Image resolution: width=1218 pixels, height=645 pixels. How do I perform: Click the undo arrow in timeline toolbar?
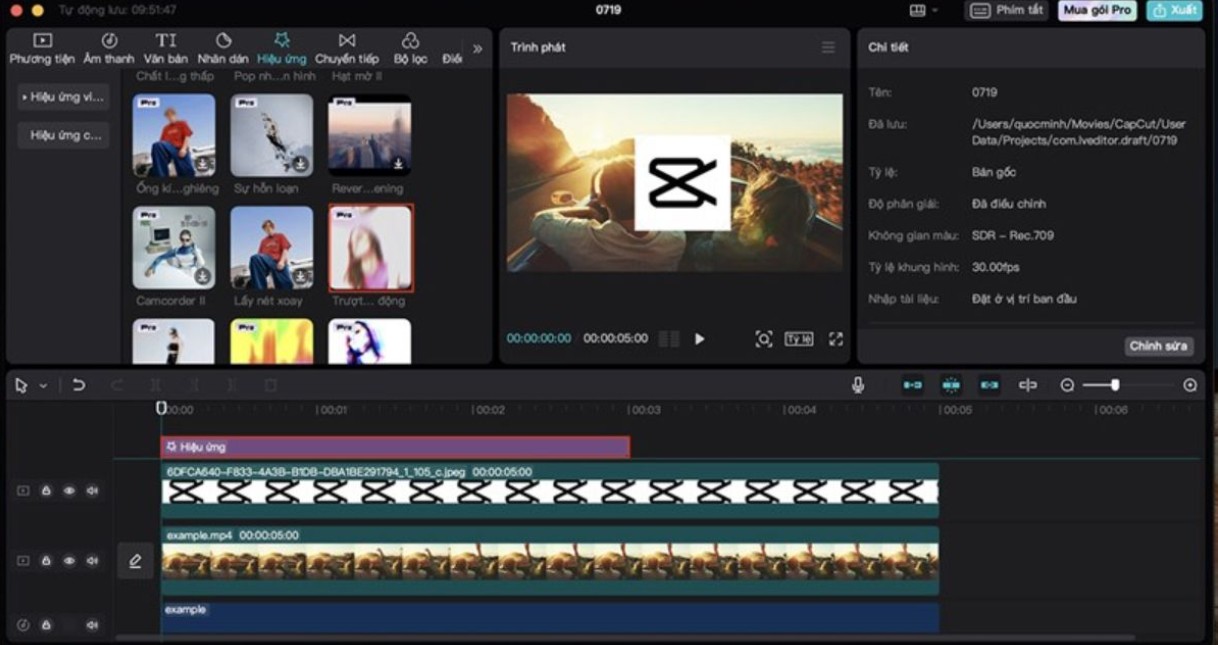79,385
